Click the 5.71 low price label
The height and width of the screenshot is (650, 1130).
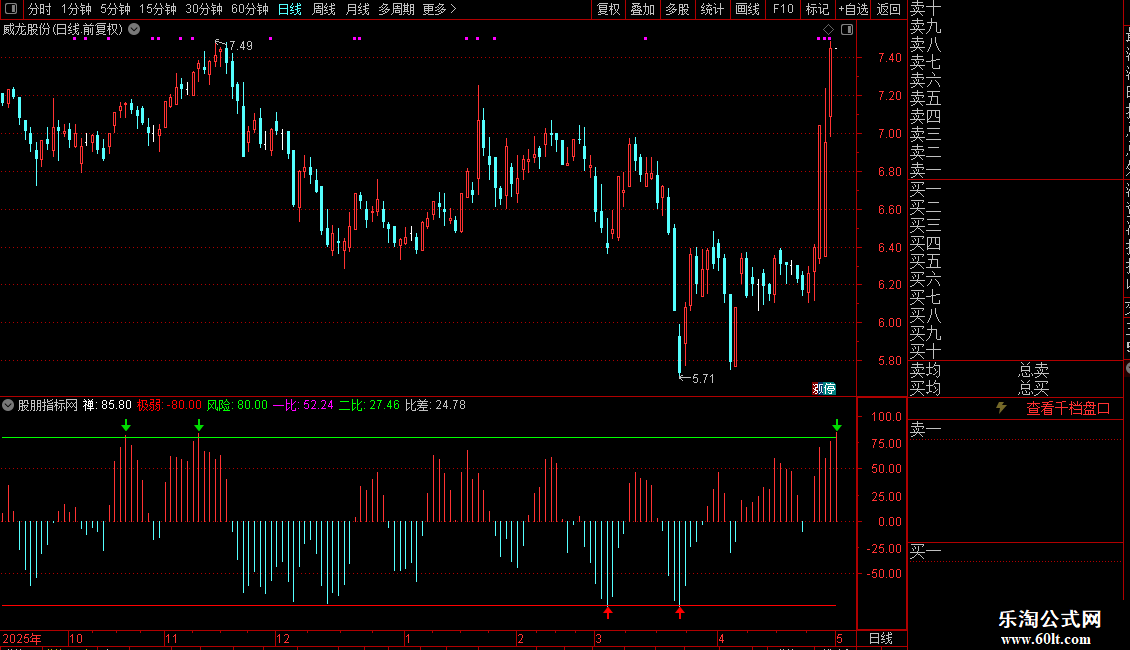703,378
